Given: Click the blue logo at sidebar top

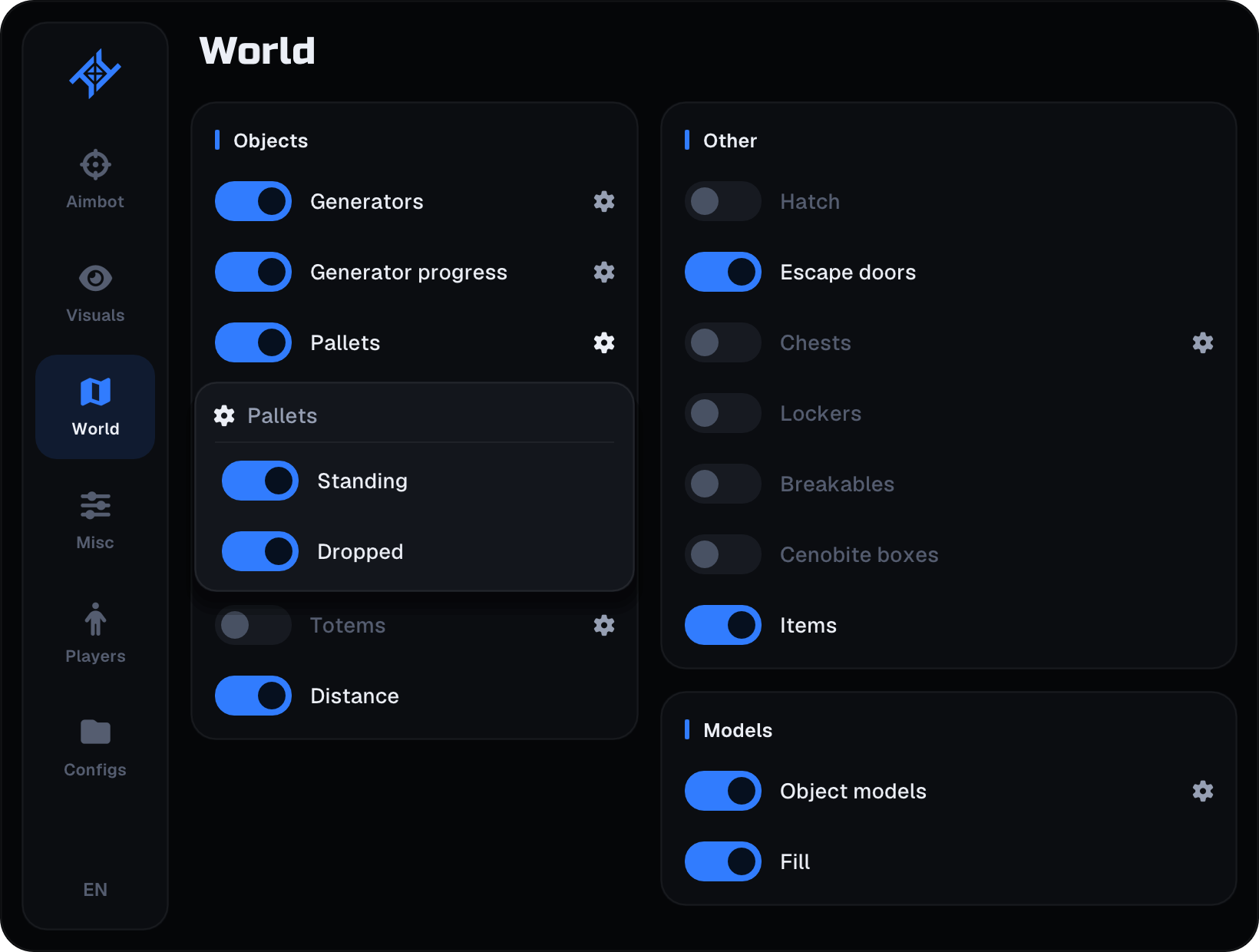Looking at the screenshot, I should click(x=95, y=74).
